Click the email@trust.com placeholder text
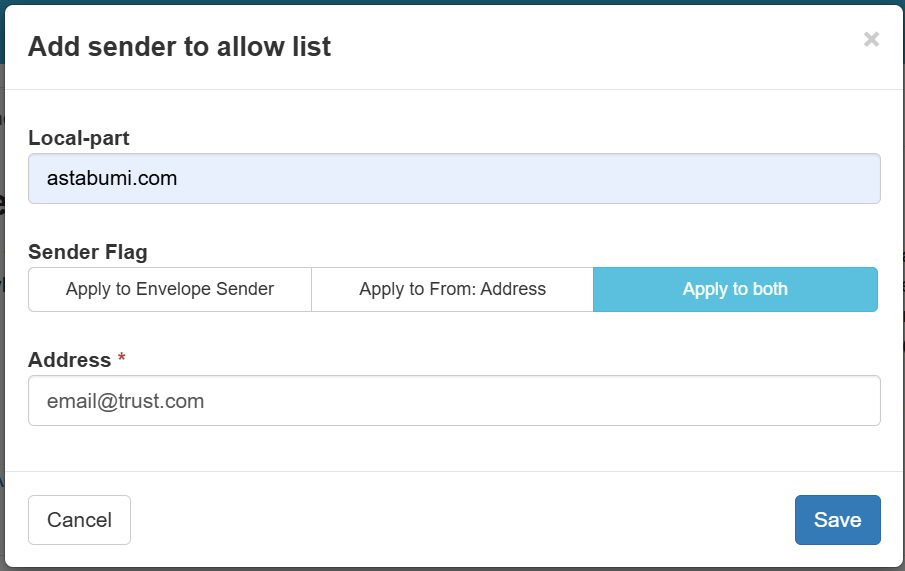Viewport: 905px width, 571px height. (x=125, y=401)
